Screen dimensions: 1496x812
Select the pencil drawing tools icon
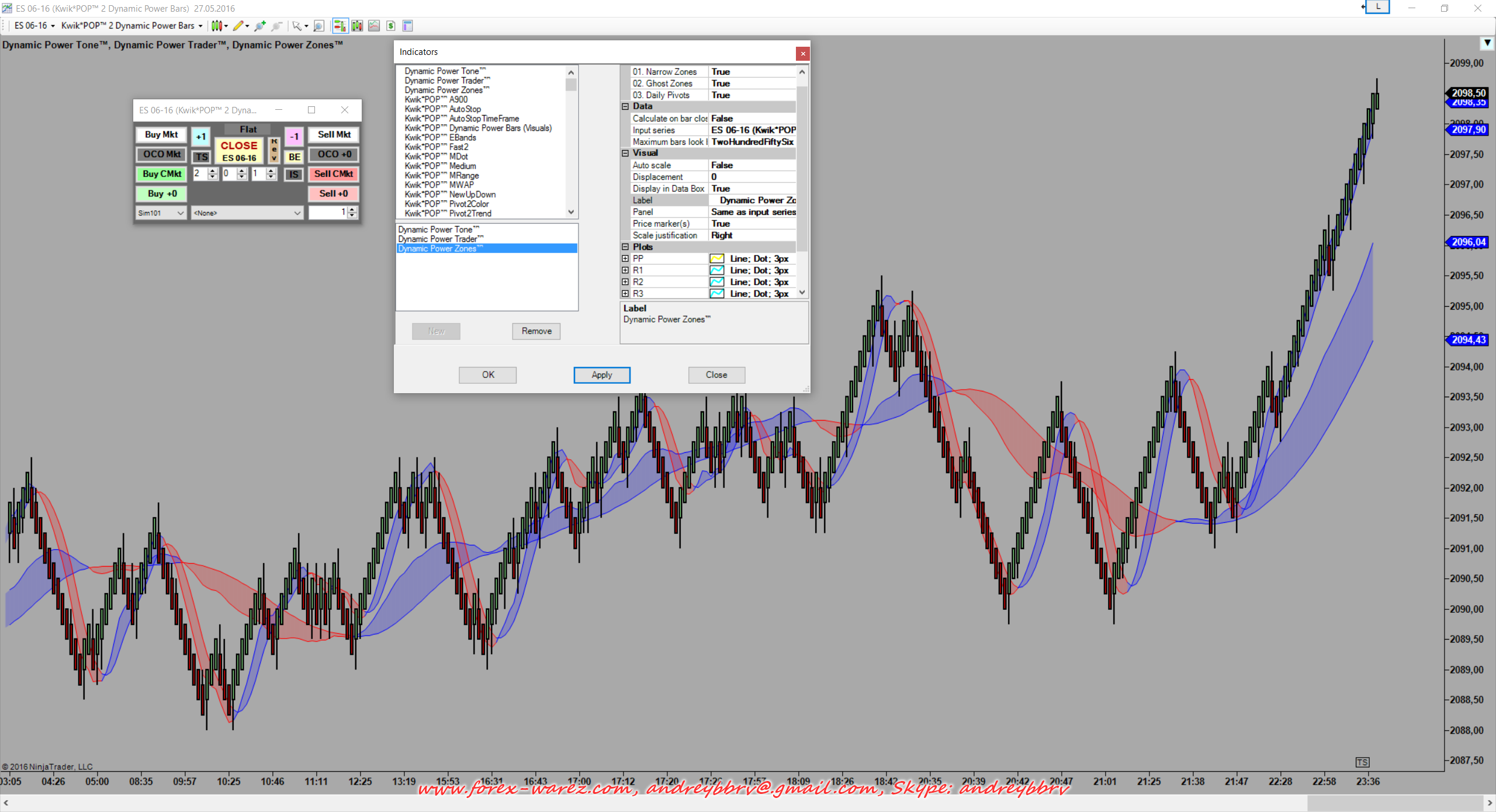click(238, 26)
